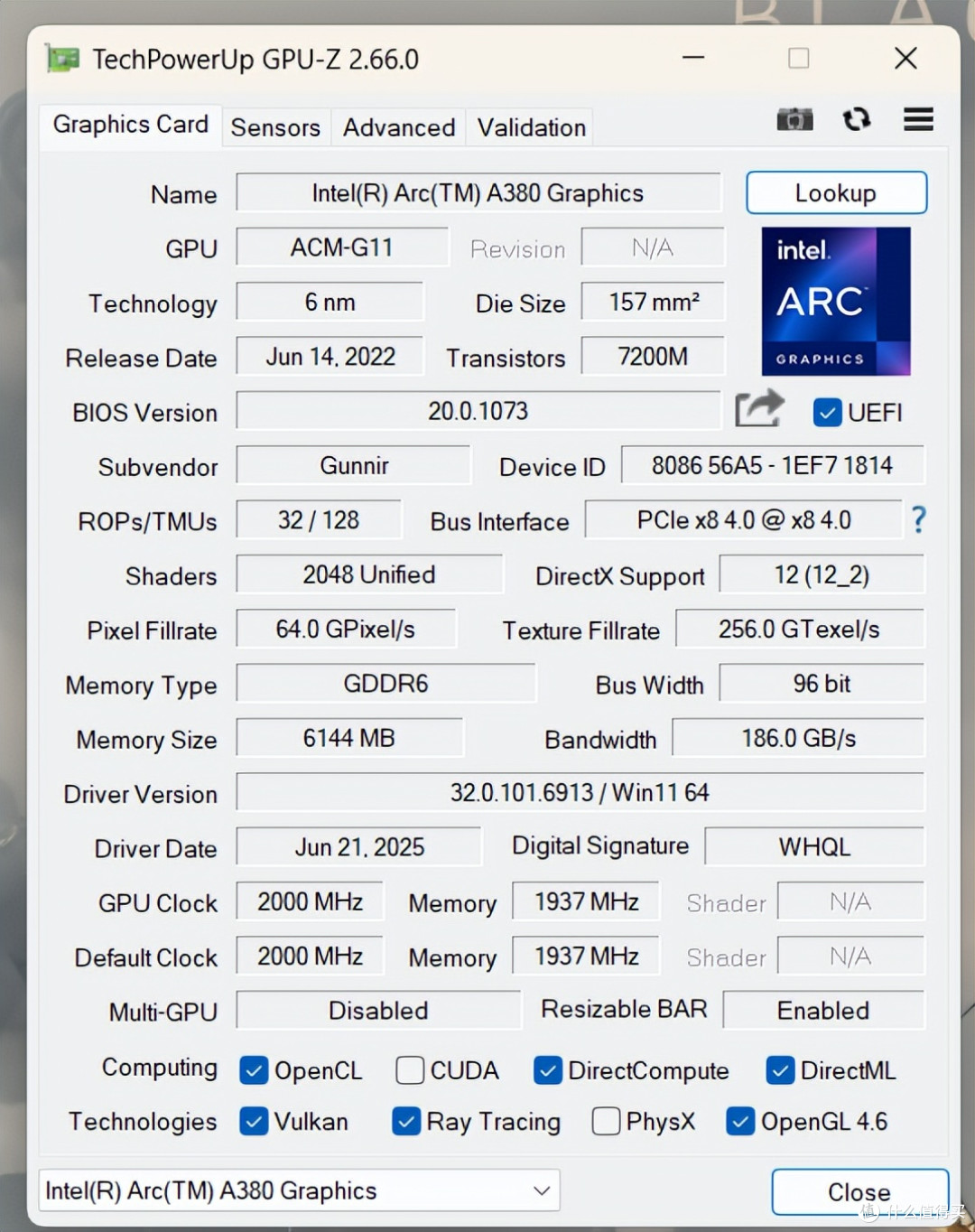Click the Technology field 6 nm
The height and width of the screenshot is (1232, 975).
tap(330, 302)
